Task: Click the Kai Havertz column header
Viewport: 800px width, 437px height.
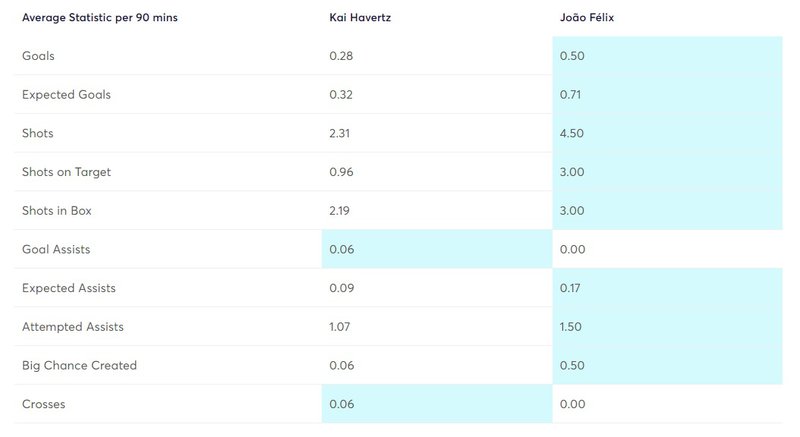Action: [360, 18]
